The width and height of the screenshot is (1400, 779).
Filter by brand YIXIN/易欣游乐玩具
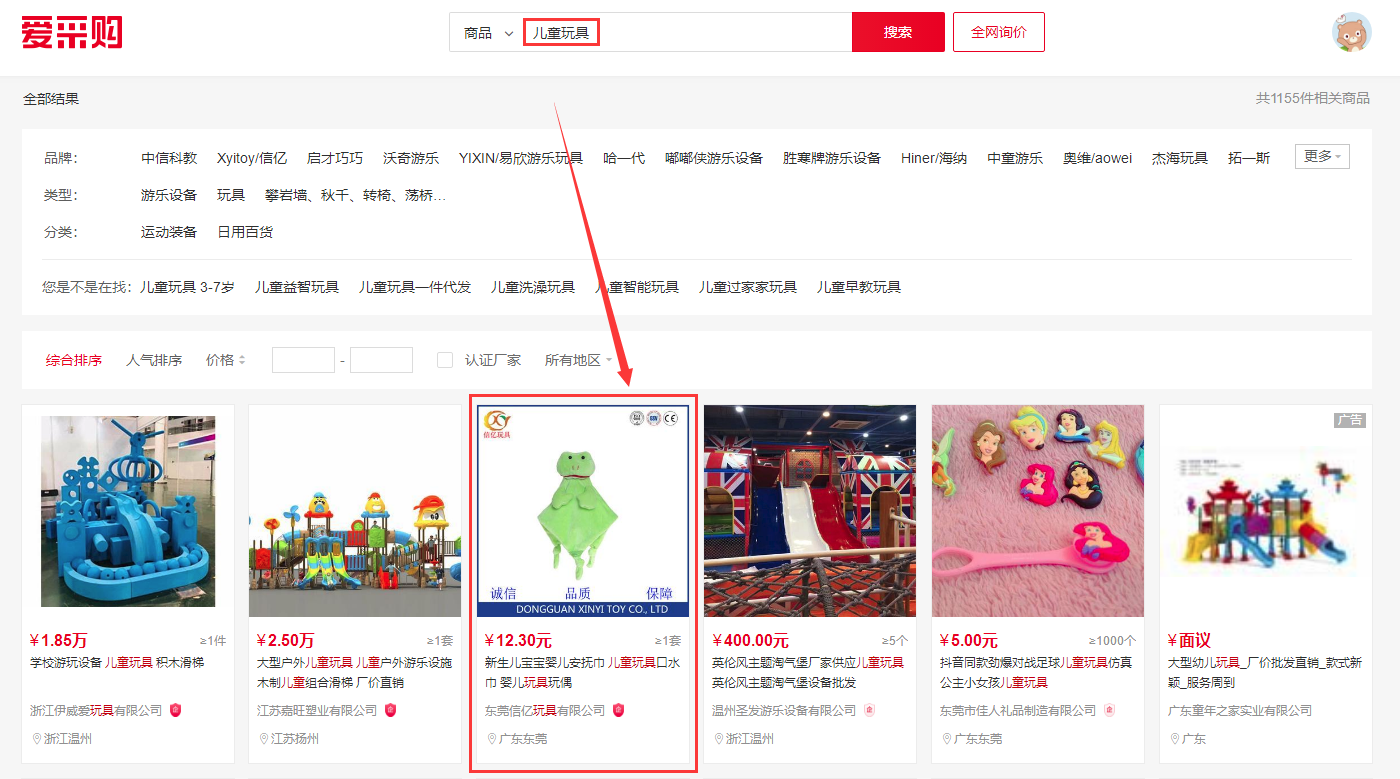(x=521, y=158)
